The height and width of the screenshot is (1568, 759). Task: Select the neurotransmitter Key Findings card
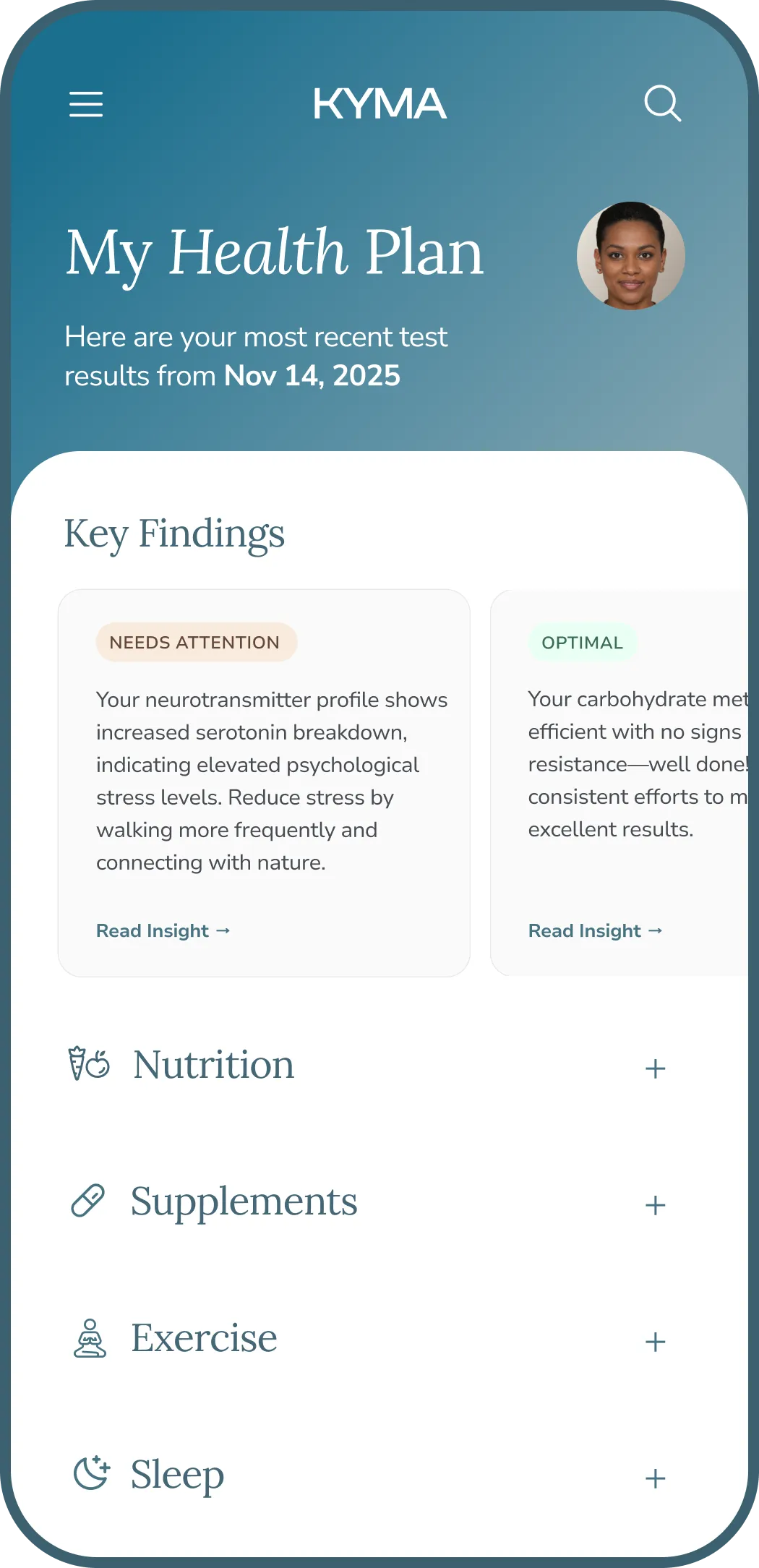point(265,781)
